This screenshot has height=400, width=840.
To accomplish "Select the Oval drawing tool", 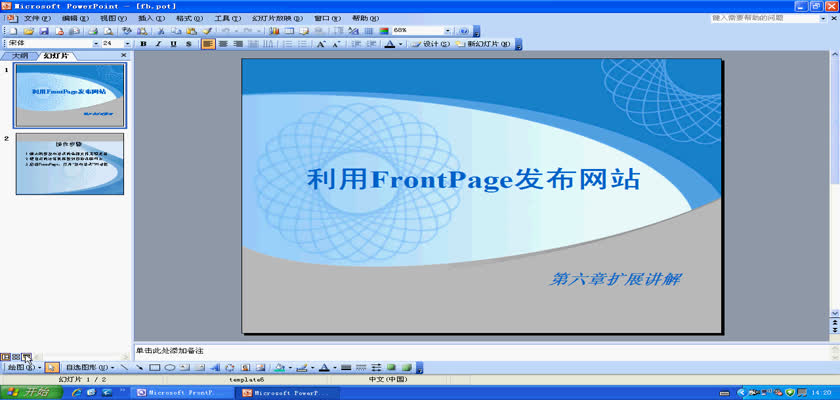I will click(x=170, y=368).
